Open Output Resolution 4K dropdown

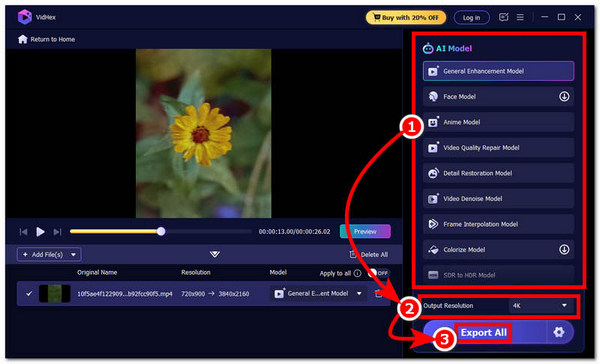click(x=540, y=305)
